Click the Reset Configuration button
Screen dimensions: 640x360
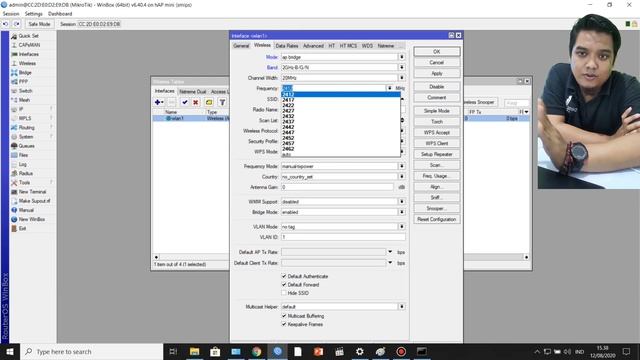pyautogui.click(x=436, y=219)
